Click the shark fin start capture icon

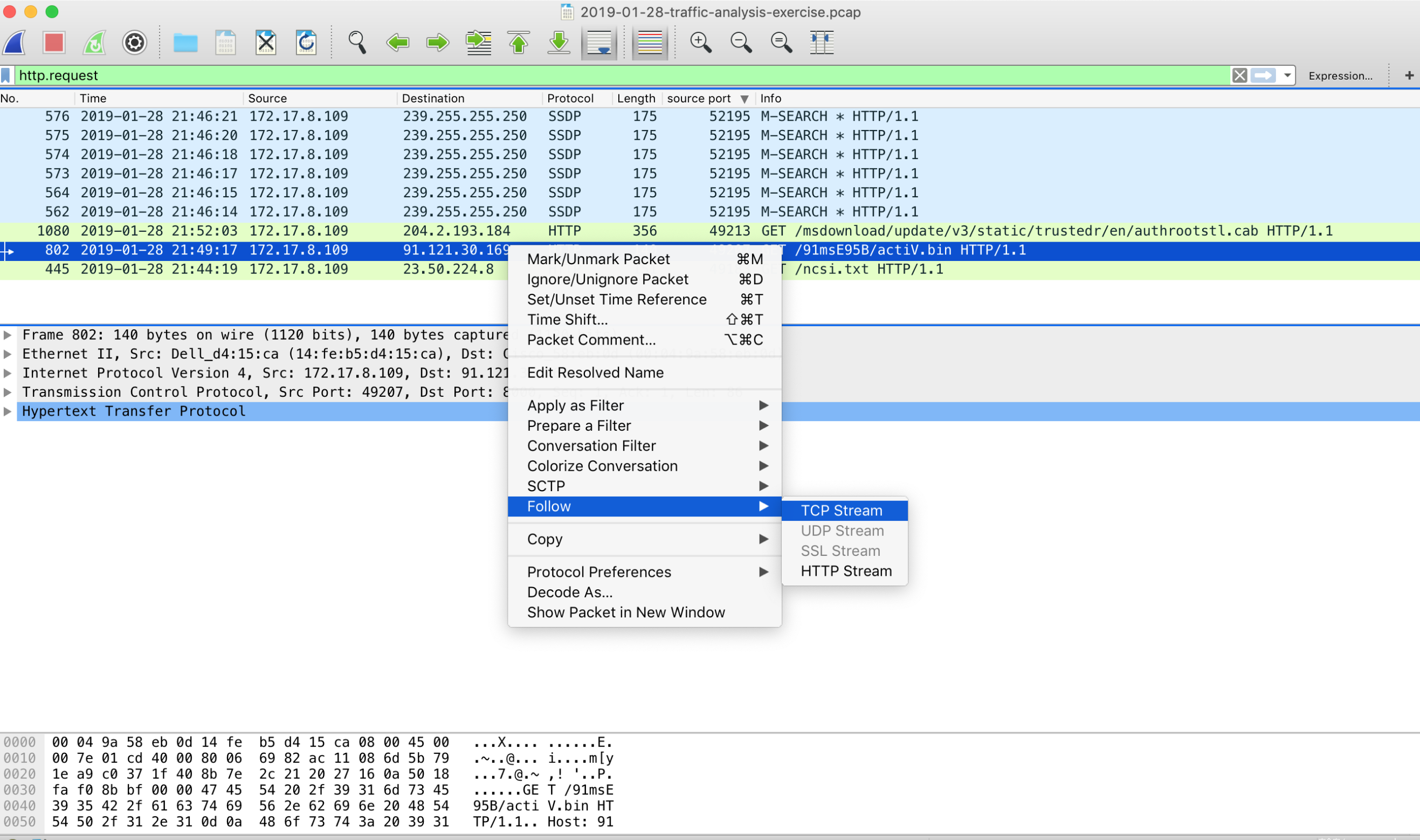[15, 43]
